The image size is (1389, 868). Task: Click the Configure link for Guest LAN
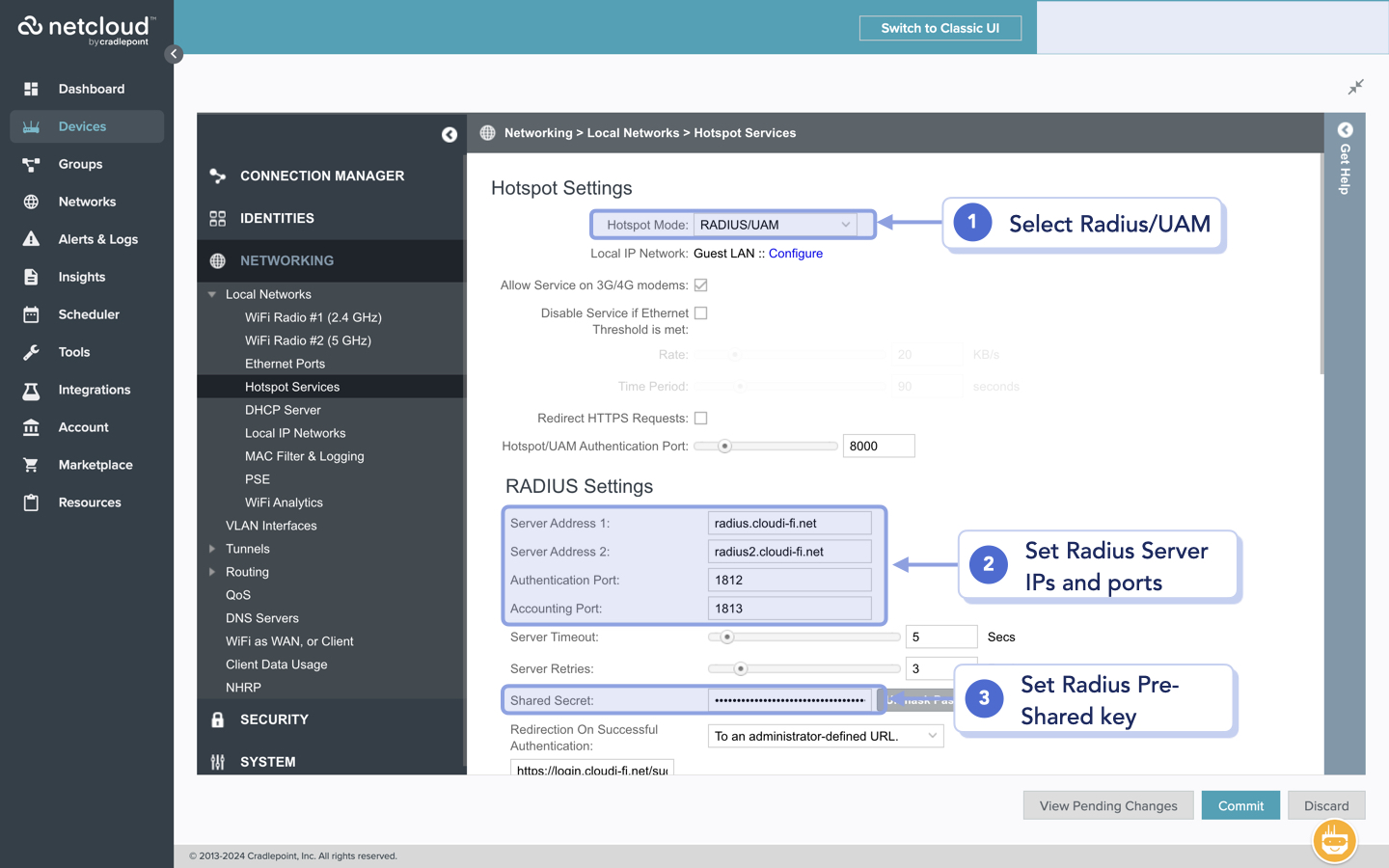click(x=796, y=254)
